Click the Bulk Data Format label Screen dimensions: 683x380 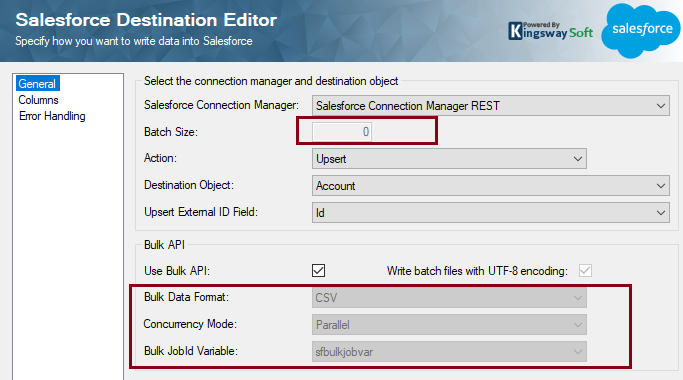(186, 297)
